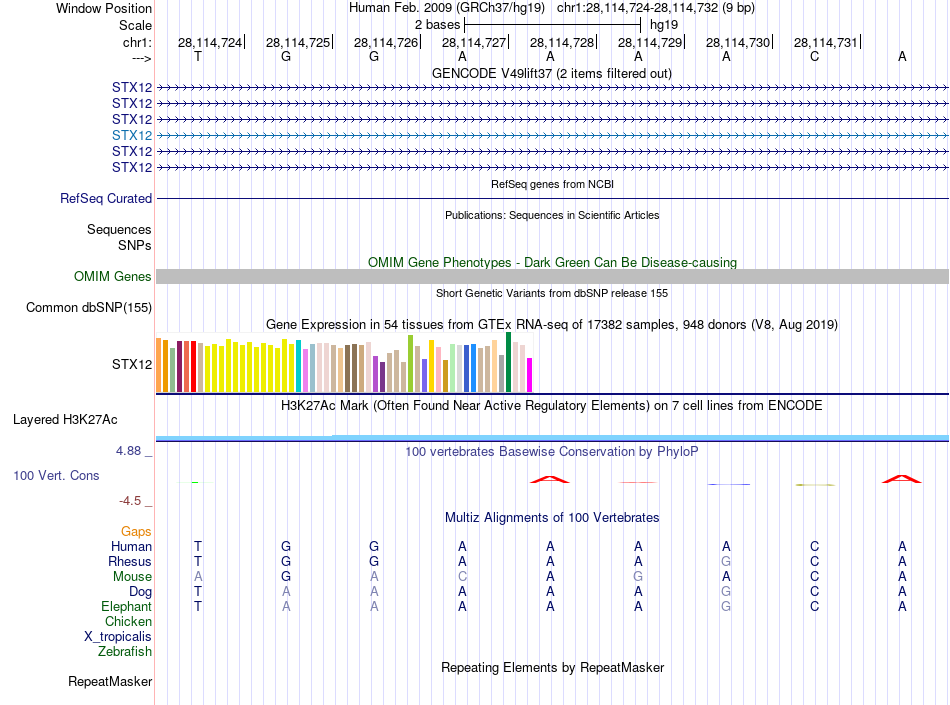Open the RefSeq Curated track label
Image resolution: width=950 pixels, height=705 pixels.
106,198
